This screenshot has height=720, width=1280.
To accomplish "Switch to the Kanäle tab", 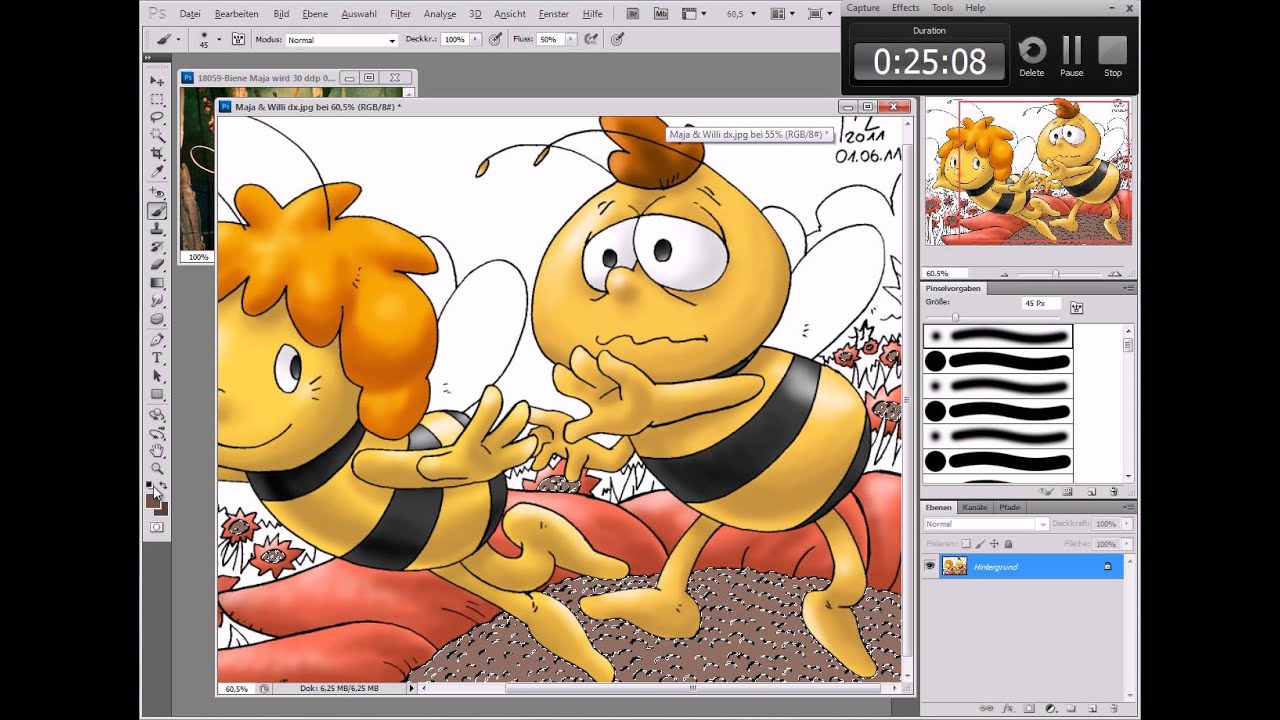I will [x=975, y=507].
